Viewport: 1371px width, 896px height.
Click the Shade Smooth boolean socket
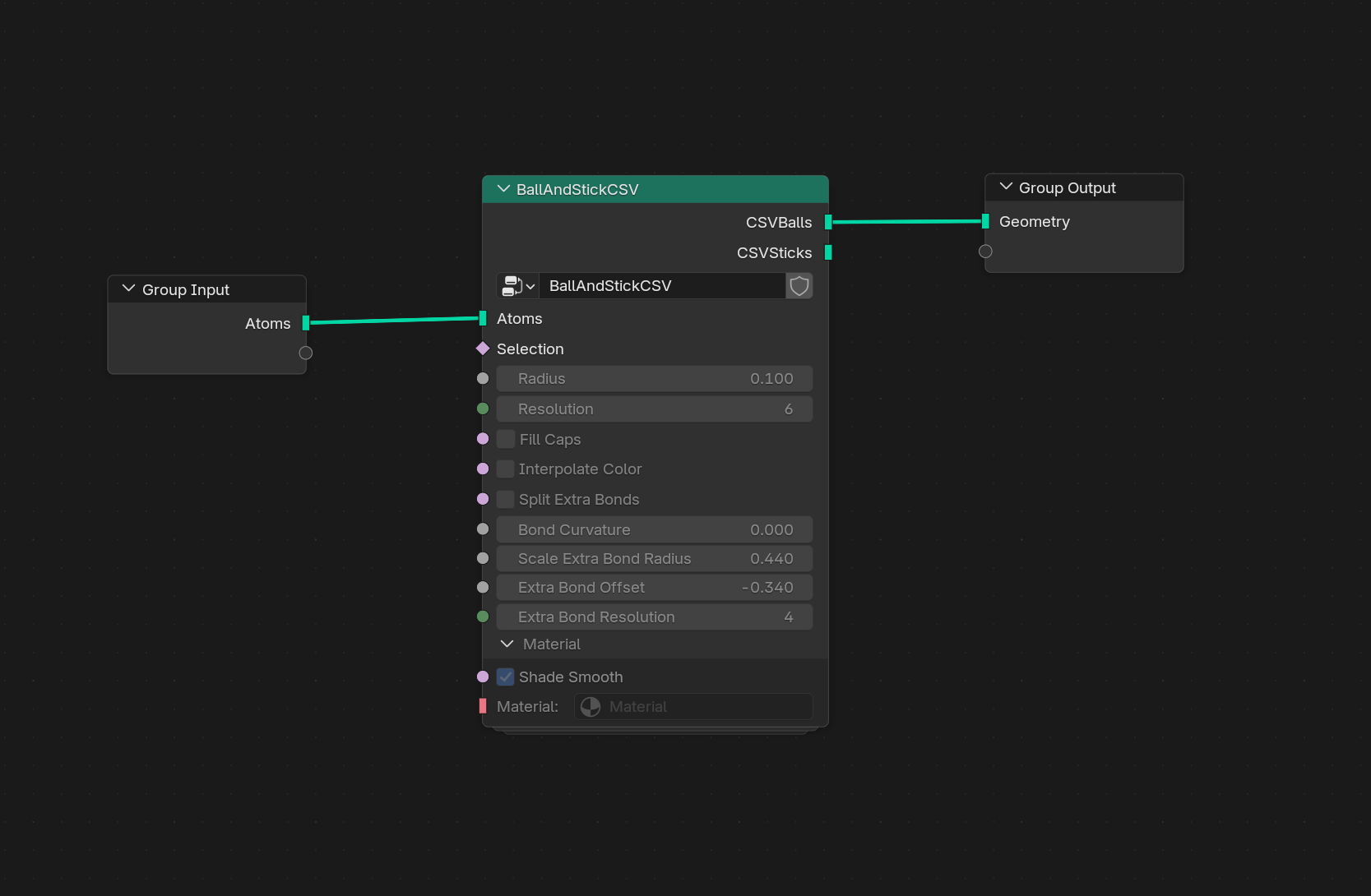pos(483,677)
